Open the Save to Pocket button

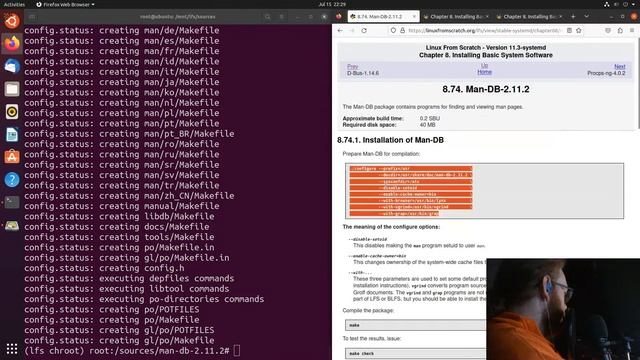point(608,31)
